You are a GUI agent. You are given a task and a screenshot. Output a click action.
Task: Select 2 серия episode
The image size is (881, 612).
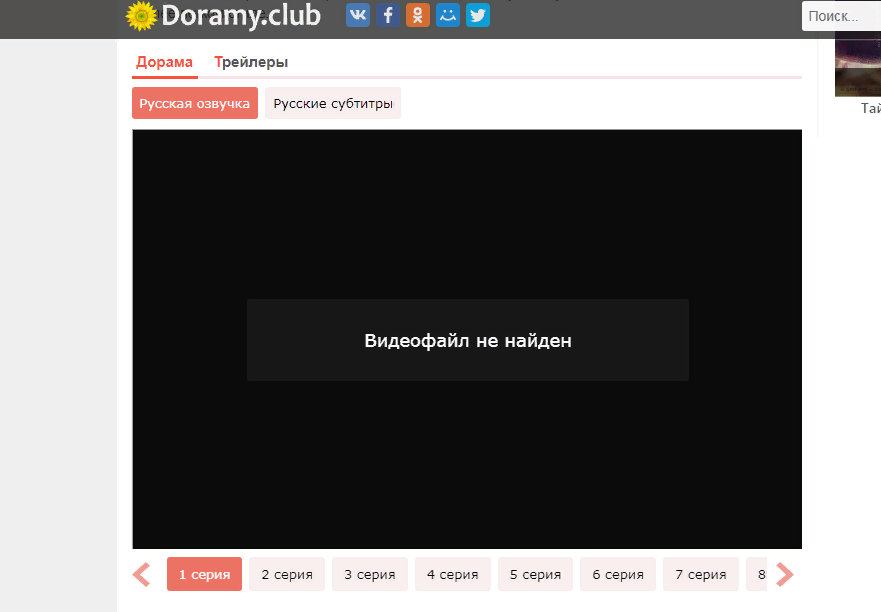pyautogui.click(x=287, y=574)
